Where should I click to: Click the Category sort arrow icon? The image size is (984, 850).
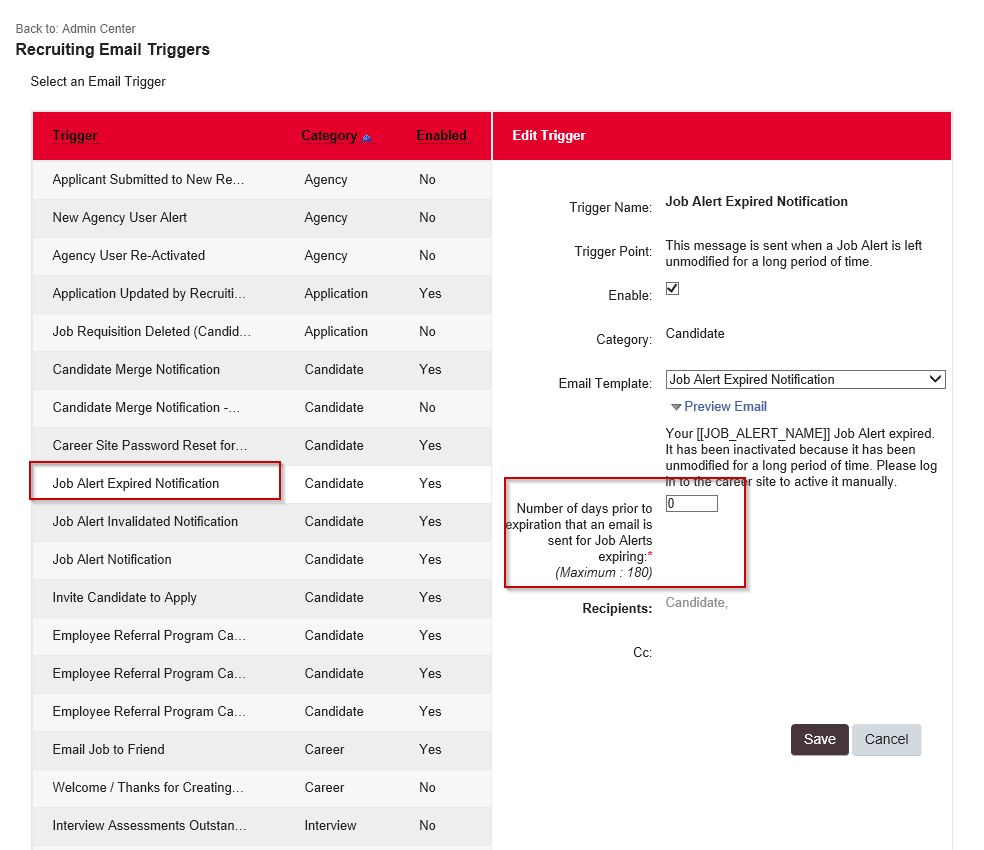point(366,137)
